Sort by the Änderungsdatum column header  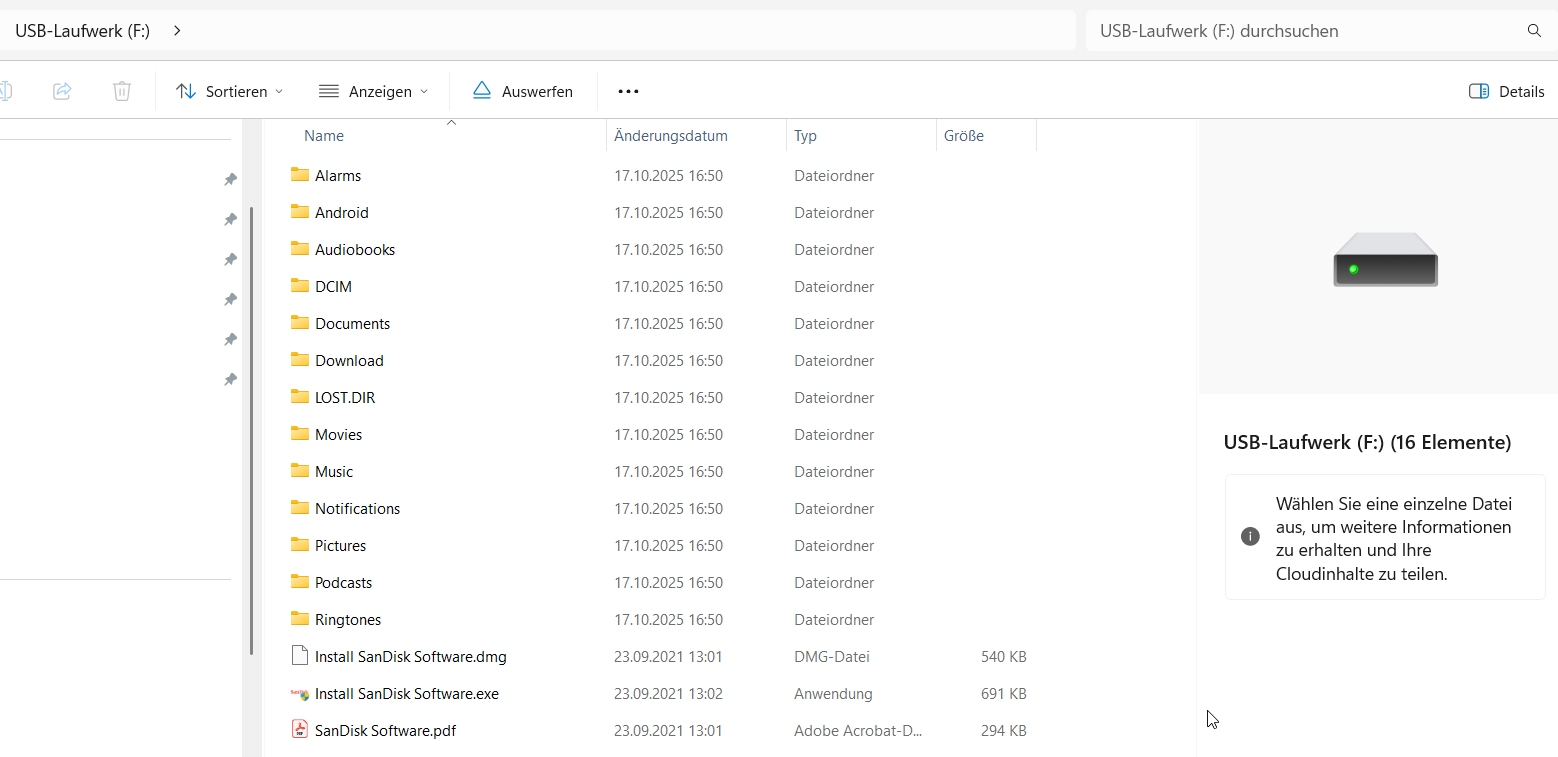point(671,136)
